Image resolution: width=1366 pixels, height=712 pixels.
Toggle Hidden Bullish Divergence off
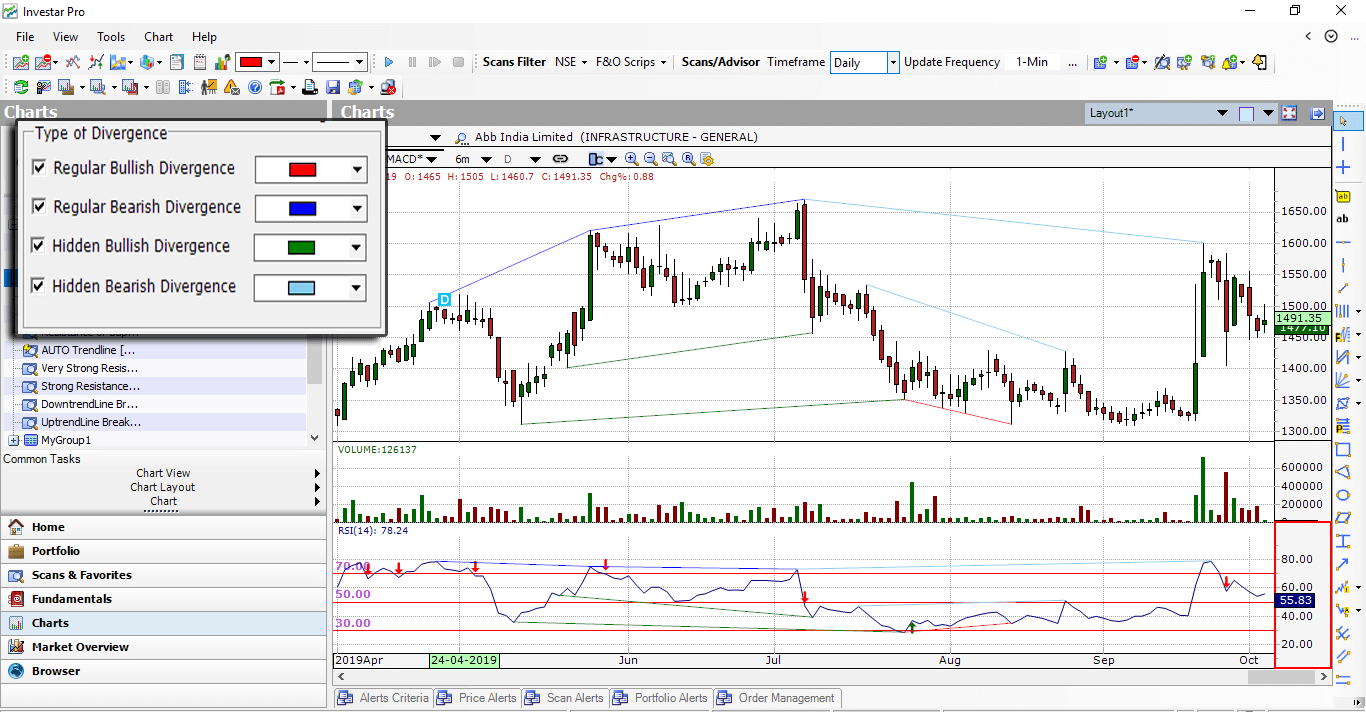tap(37, 247)
